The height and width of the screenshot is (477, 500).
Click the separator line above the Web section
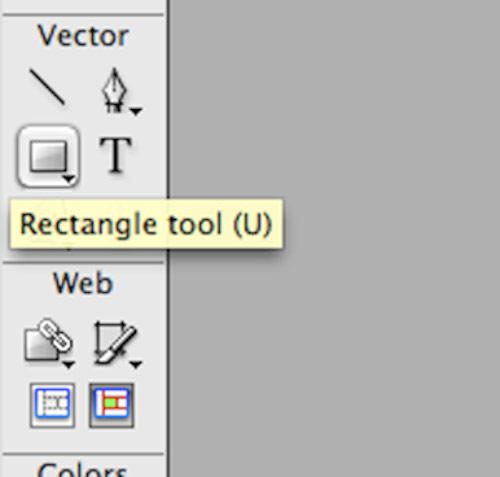83,263
